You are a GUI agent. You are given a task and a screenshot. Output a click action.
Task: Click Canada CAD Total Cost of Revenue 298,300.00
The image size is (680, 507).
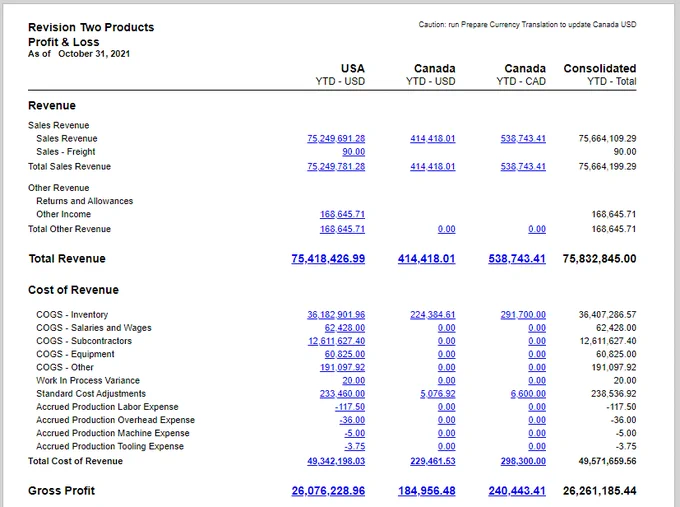(523, 461)
